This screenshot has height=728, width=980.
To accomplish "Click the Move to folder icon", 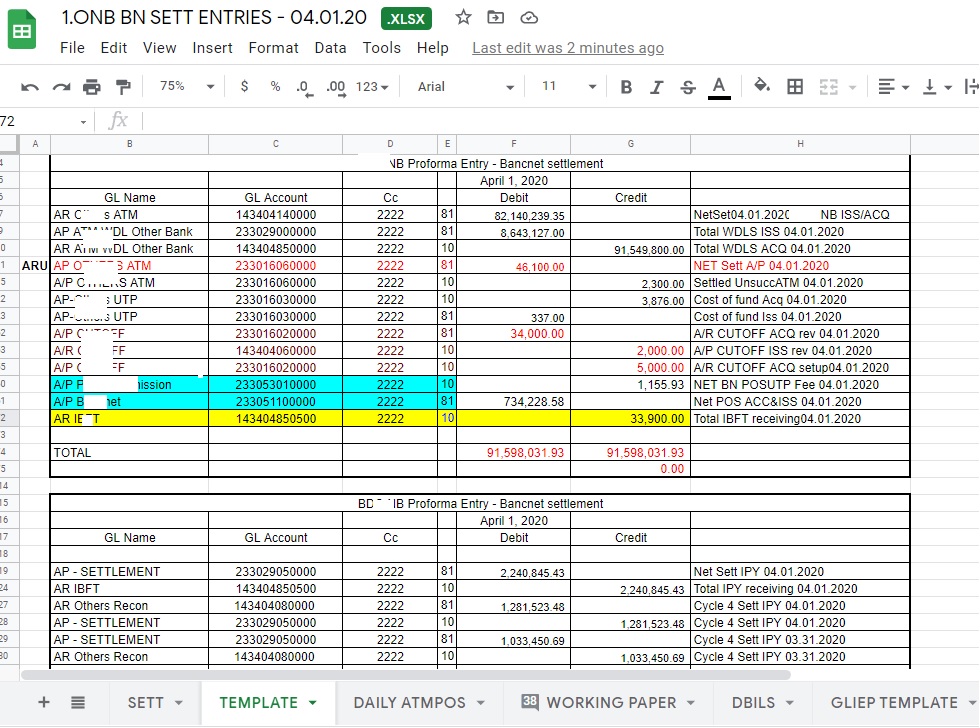I will click(x=496, y=17).
